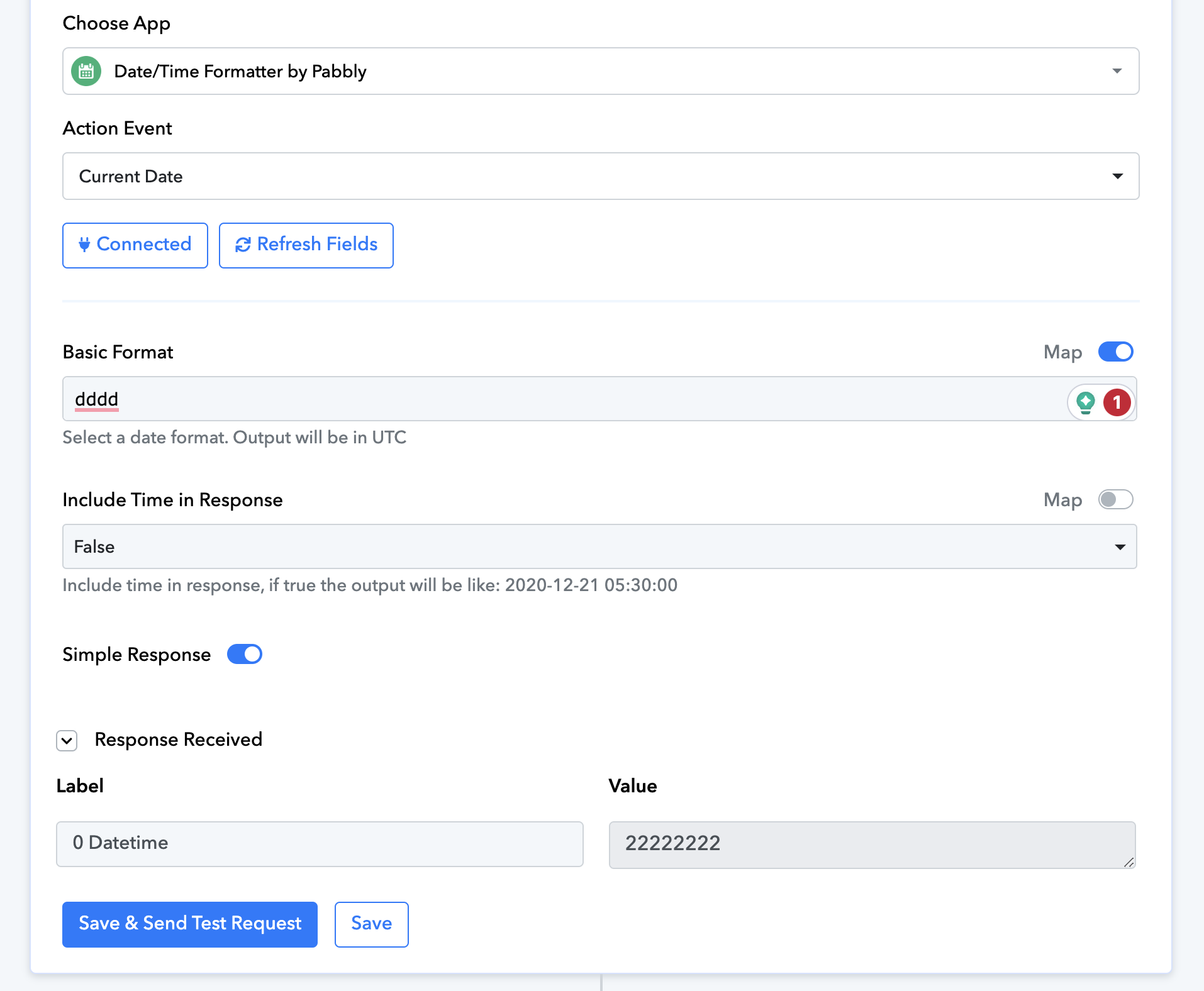The height and width of the screenshot is (991, 1204).
Task: Click the resize handle of value box
Action: coord(1129,862)
